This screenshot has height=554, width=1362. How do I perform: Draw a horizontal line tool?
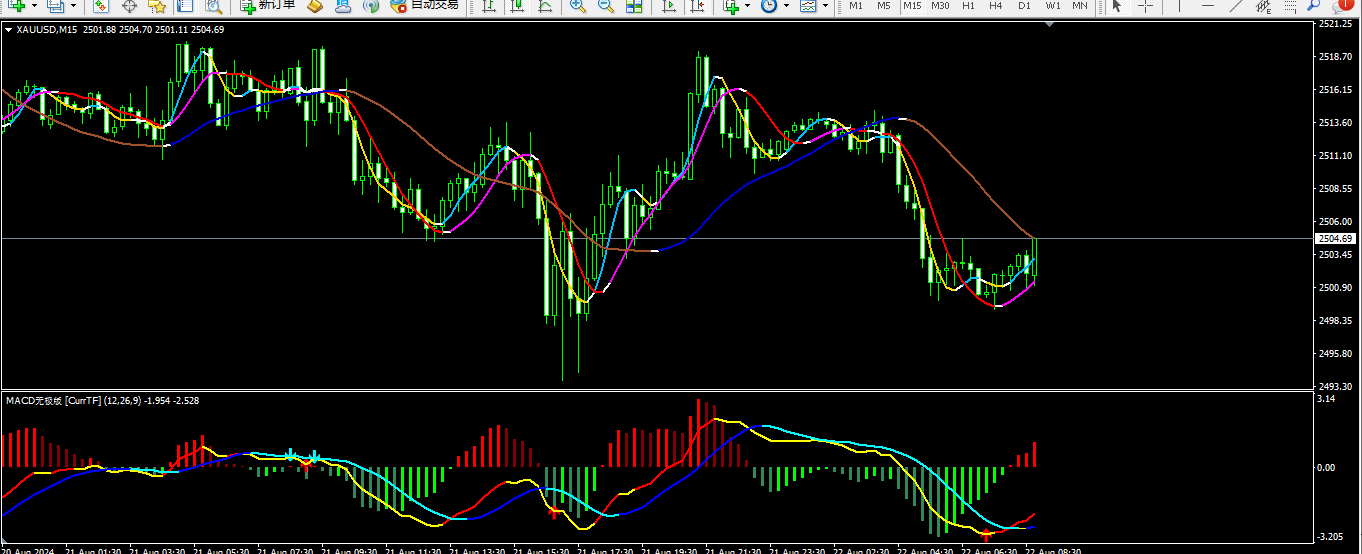[1208, 6]
